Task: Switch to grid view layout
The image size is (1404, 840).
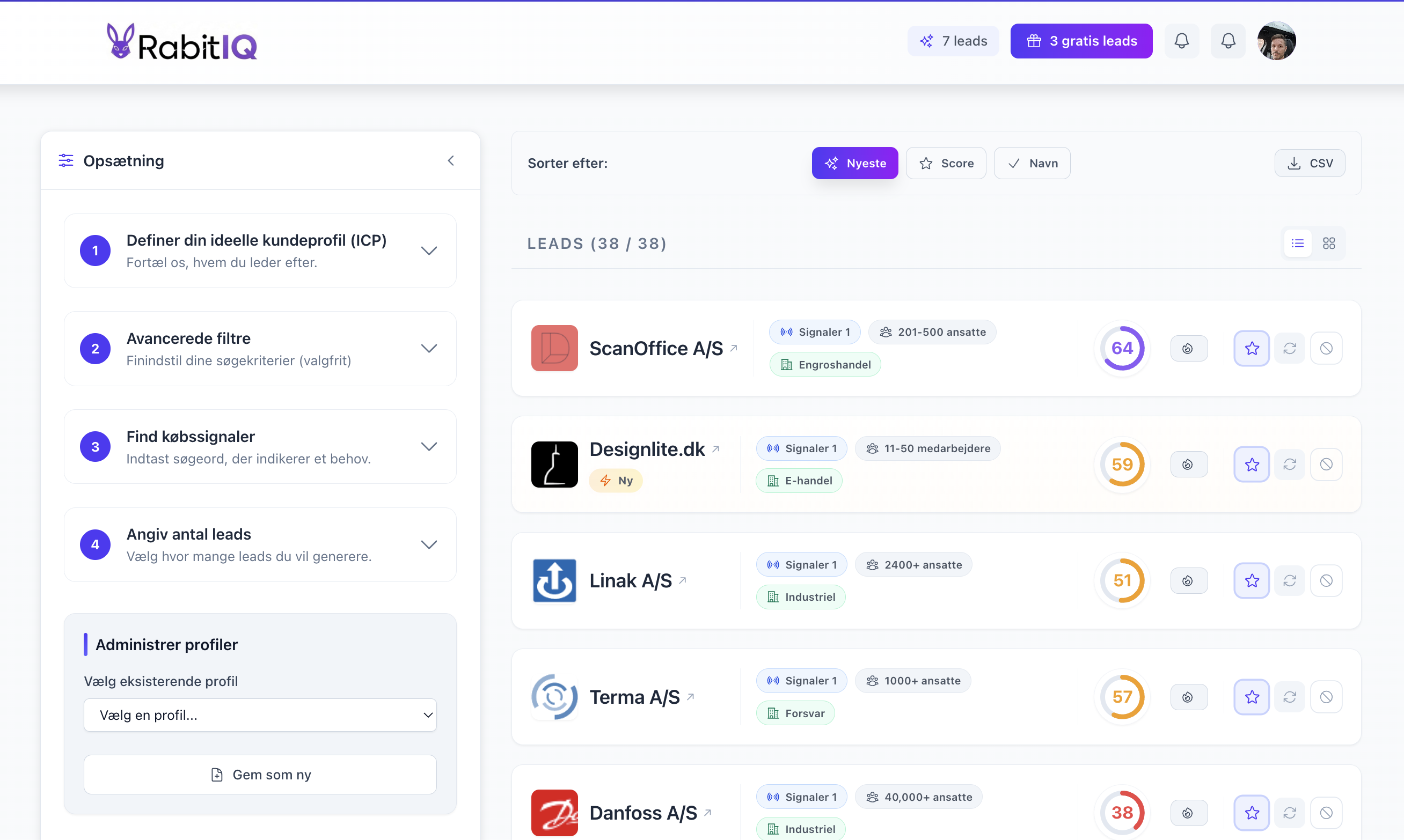Action: point(1329,244)
